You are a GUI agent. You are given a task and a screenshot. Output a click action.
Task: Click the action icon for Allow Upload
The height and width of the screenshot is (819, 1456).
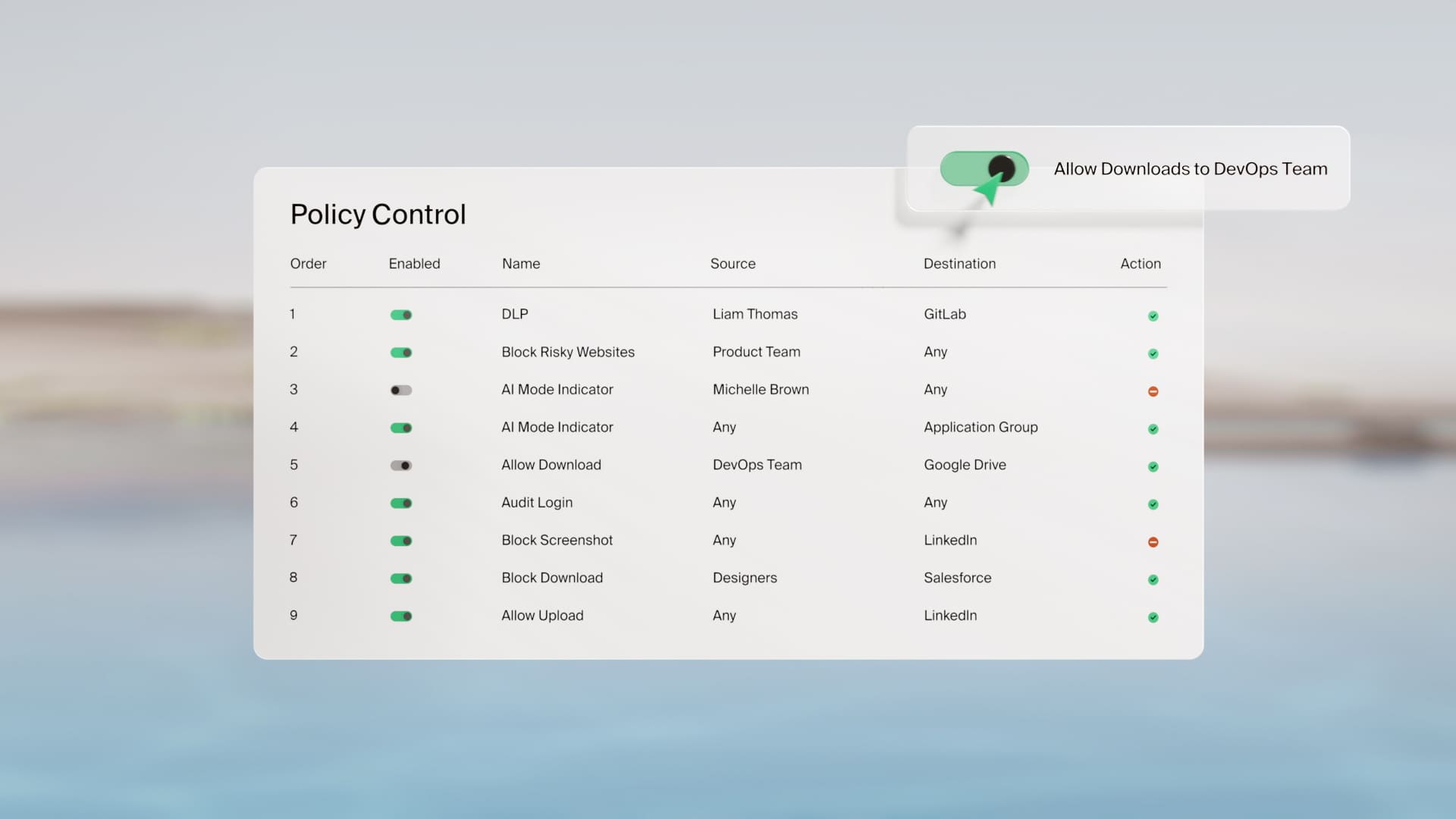click(1153, 617)
